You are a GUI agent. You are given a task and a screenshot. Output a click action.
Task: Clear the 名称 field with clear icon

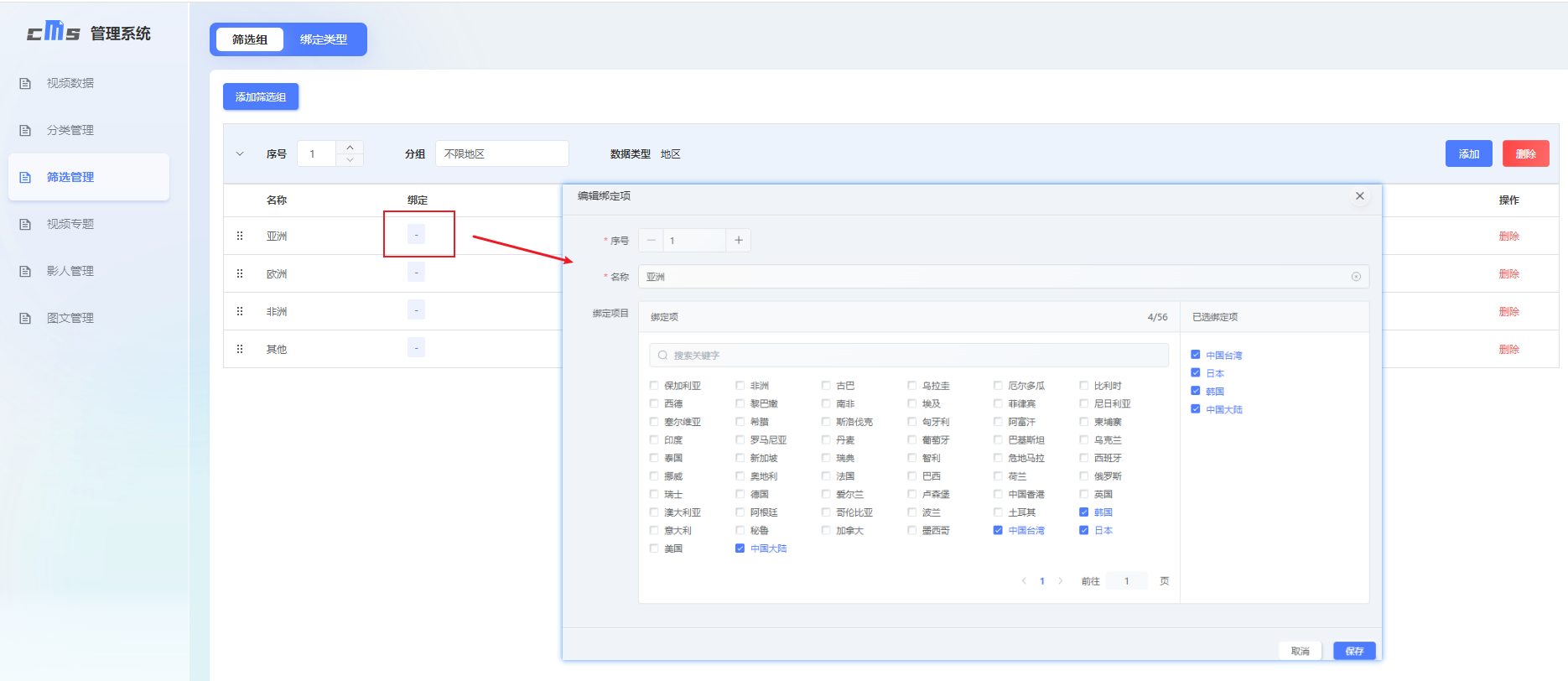coord(1356,277)
